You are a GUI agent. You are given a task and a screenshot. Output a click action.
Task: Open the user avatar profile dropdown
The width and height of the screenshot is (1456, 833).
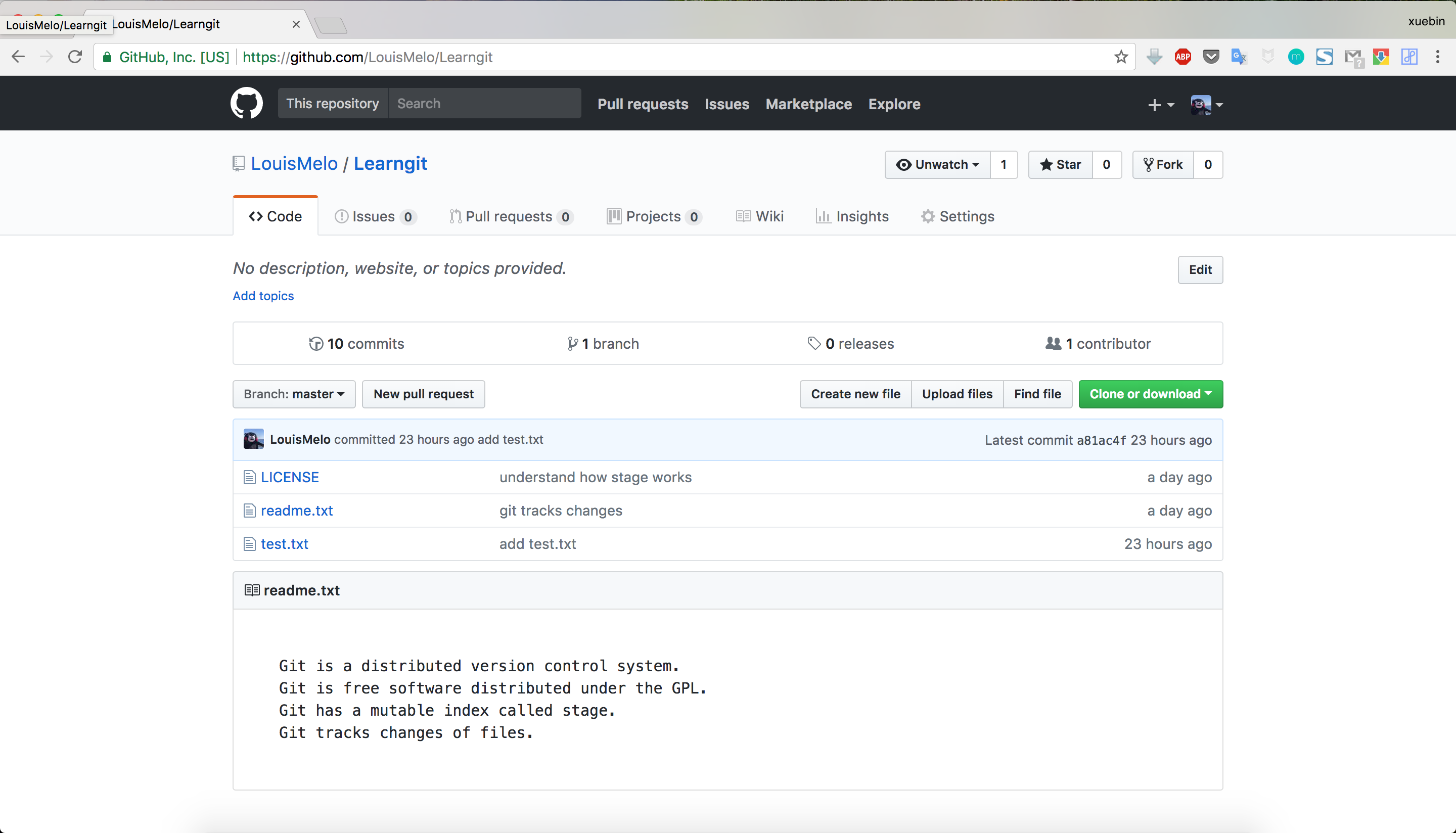pos(1207,105)
